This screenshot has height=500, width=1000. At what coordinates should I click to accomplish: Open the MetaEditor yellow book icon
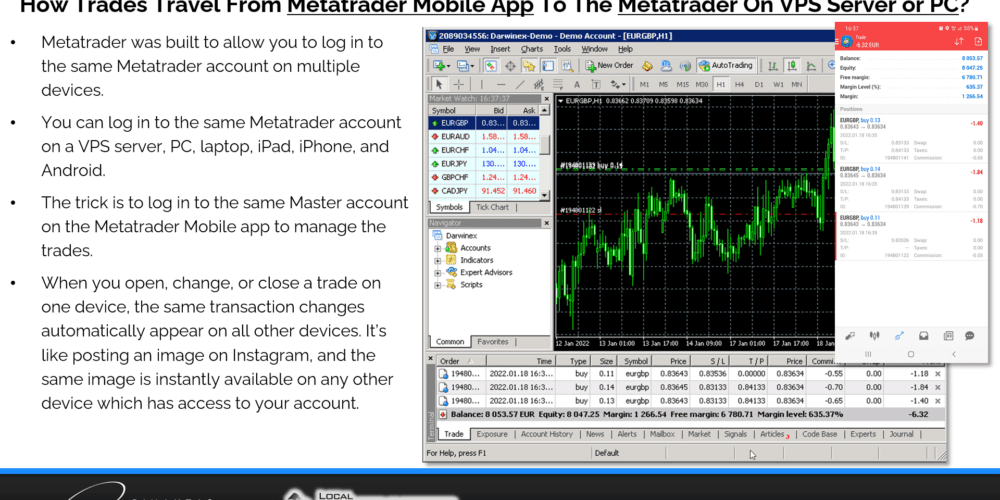pos(647,66)
